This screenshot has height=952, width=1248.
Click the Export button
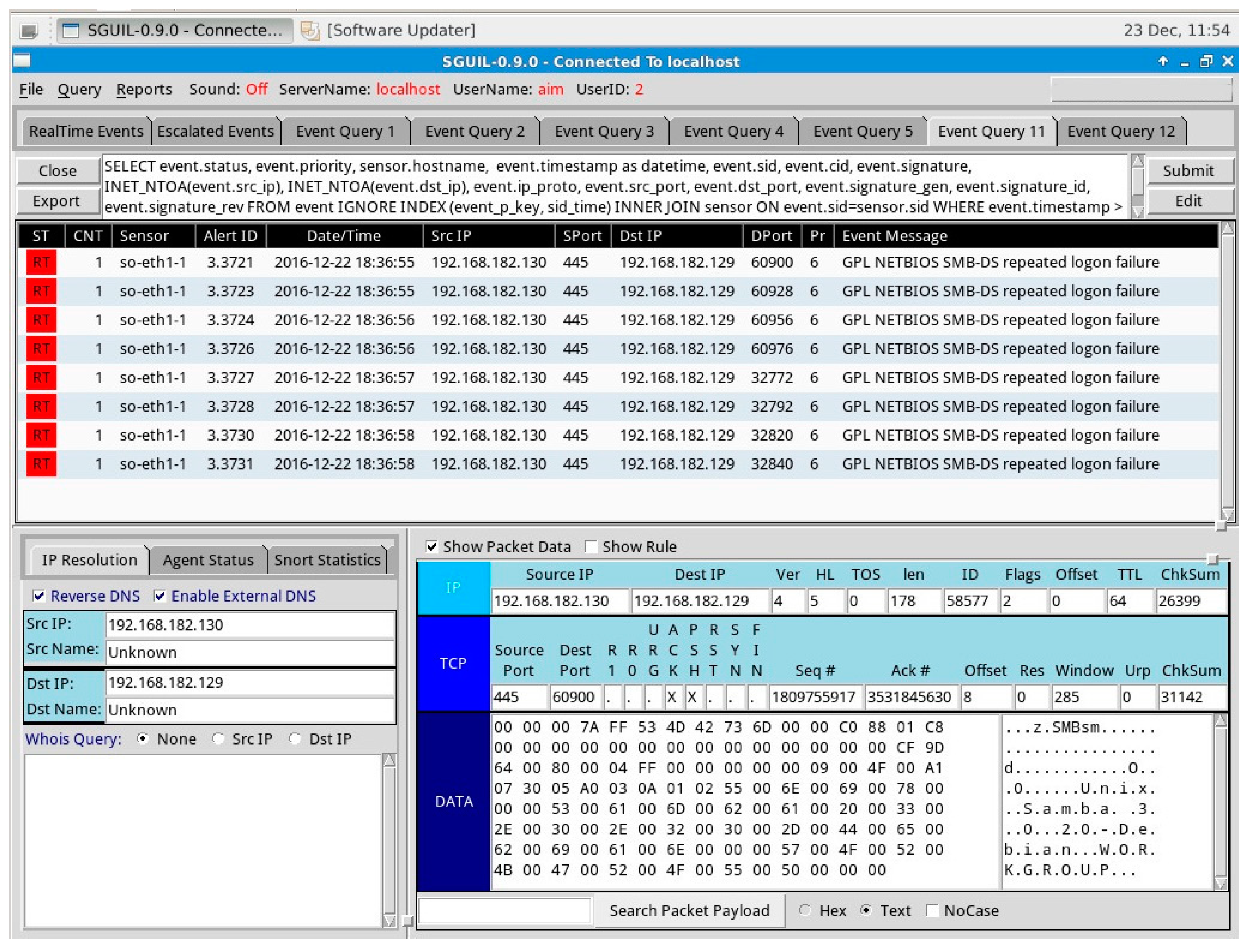(56, 201)
